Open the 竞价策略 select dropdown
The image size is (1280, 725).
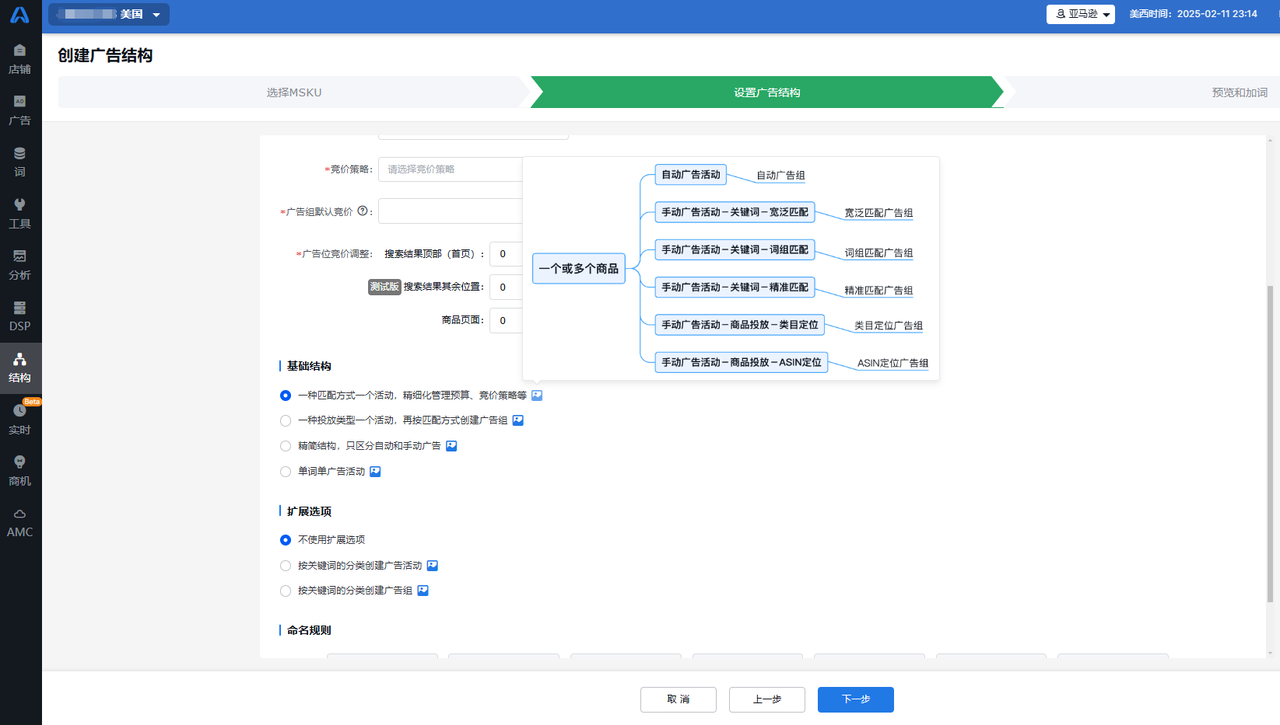pyautogui.click(x=450, y=169)
